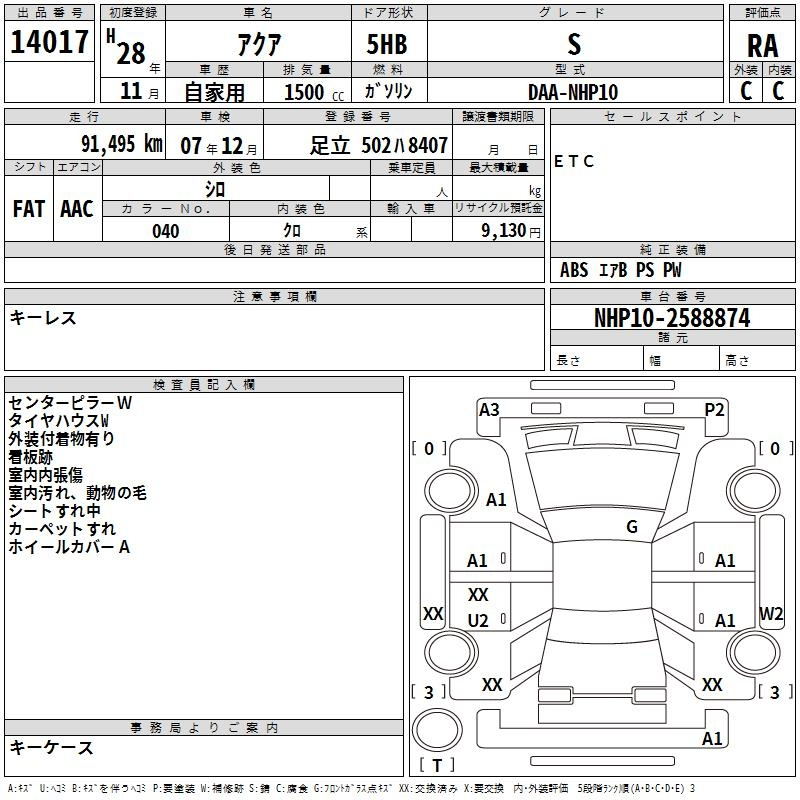
Task: Select lot number 14017
Action: point(49,42)
